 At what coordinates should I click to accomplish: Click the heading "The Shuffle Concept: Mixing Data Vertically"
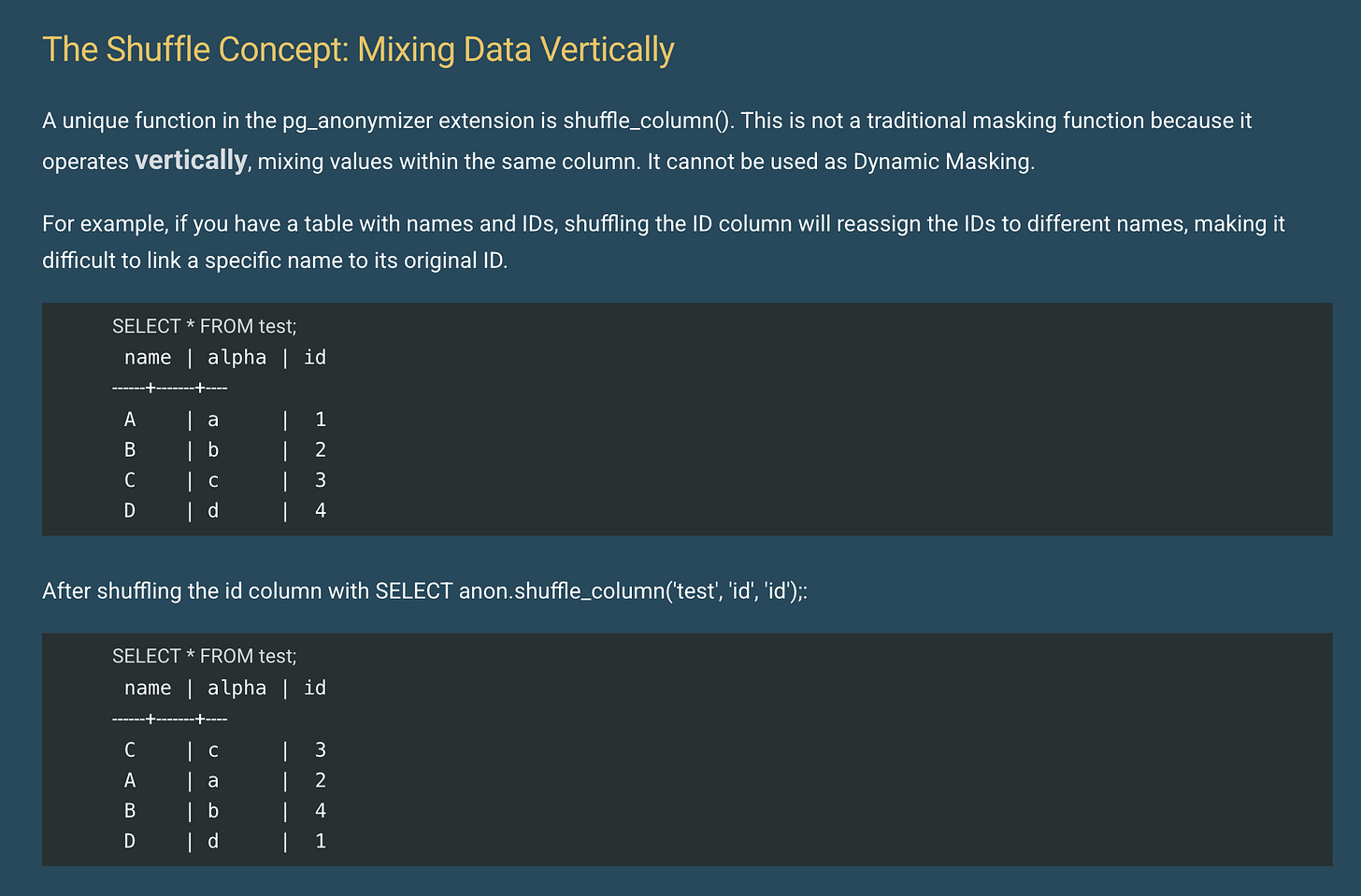pos(358,50)
